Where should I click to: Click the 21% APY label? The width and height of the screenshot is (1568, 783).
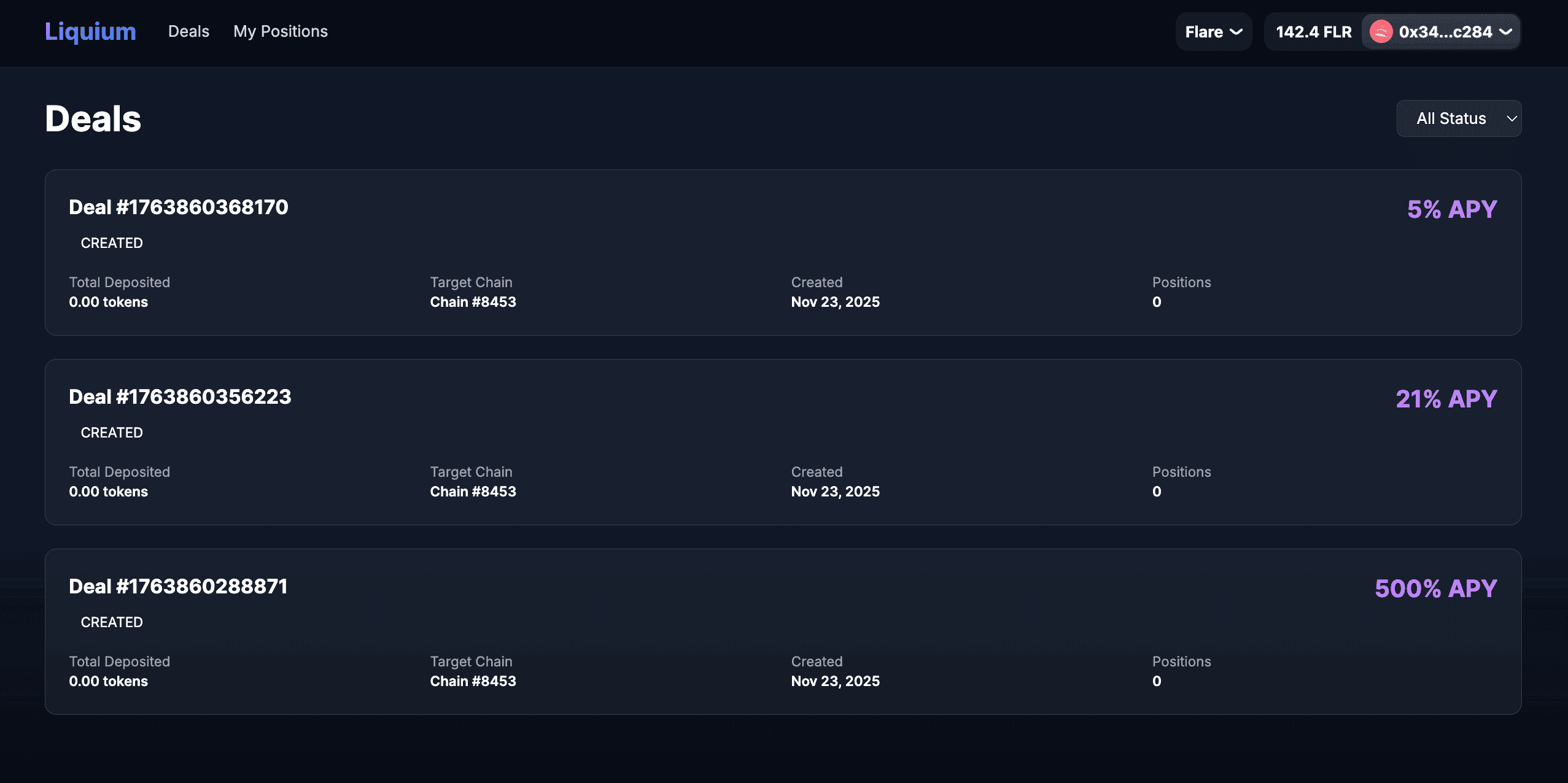1446,399
